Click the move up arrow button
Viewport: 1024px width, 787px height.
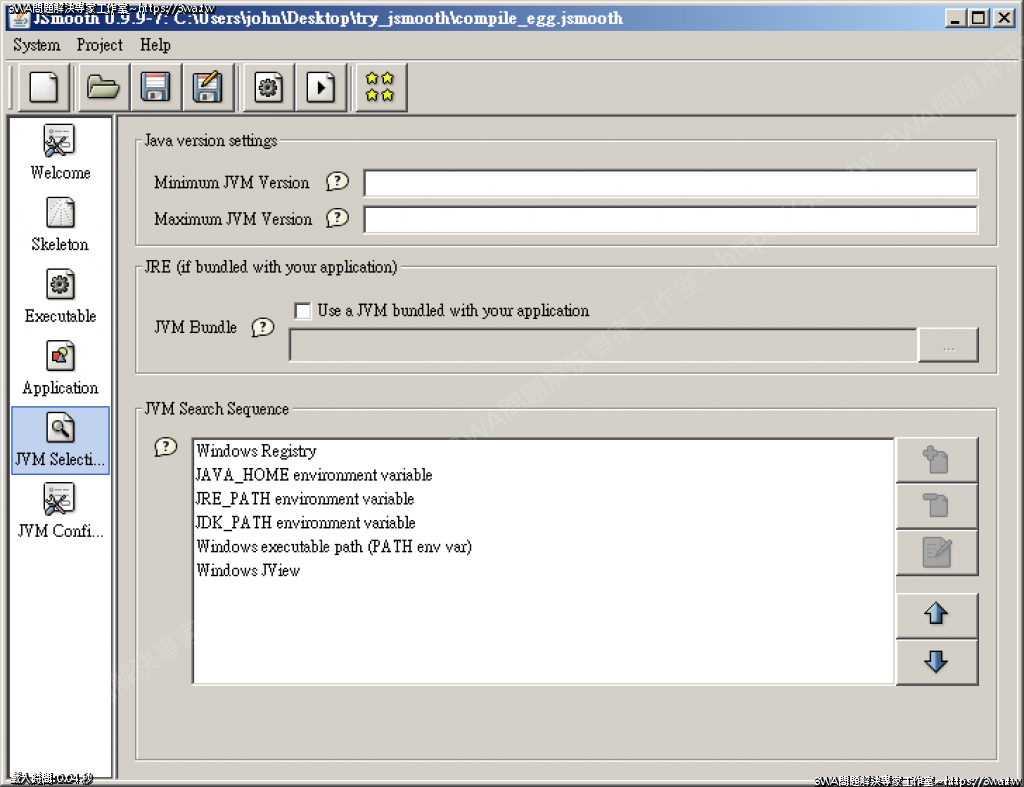point(936,615)
